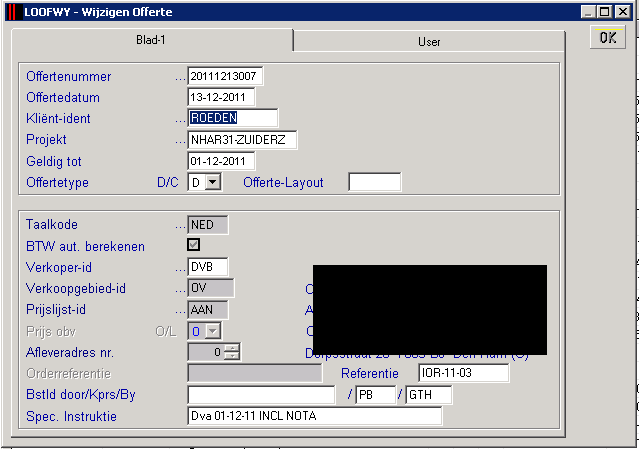The image size is (639, 449).
Task: Click the Orderreferentie field
Action: 255,373
